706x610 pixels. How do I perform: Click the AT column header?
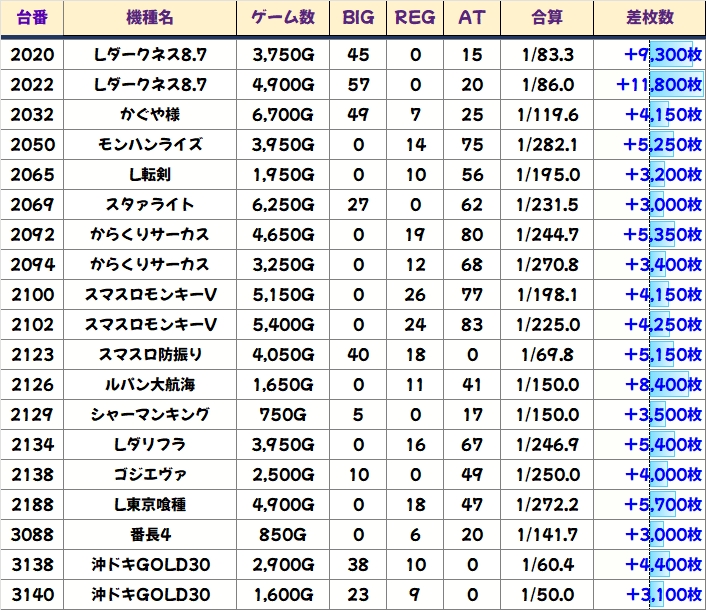(x=472, y=18)
